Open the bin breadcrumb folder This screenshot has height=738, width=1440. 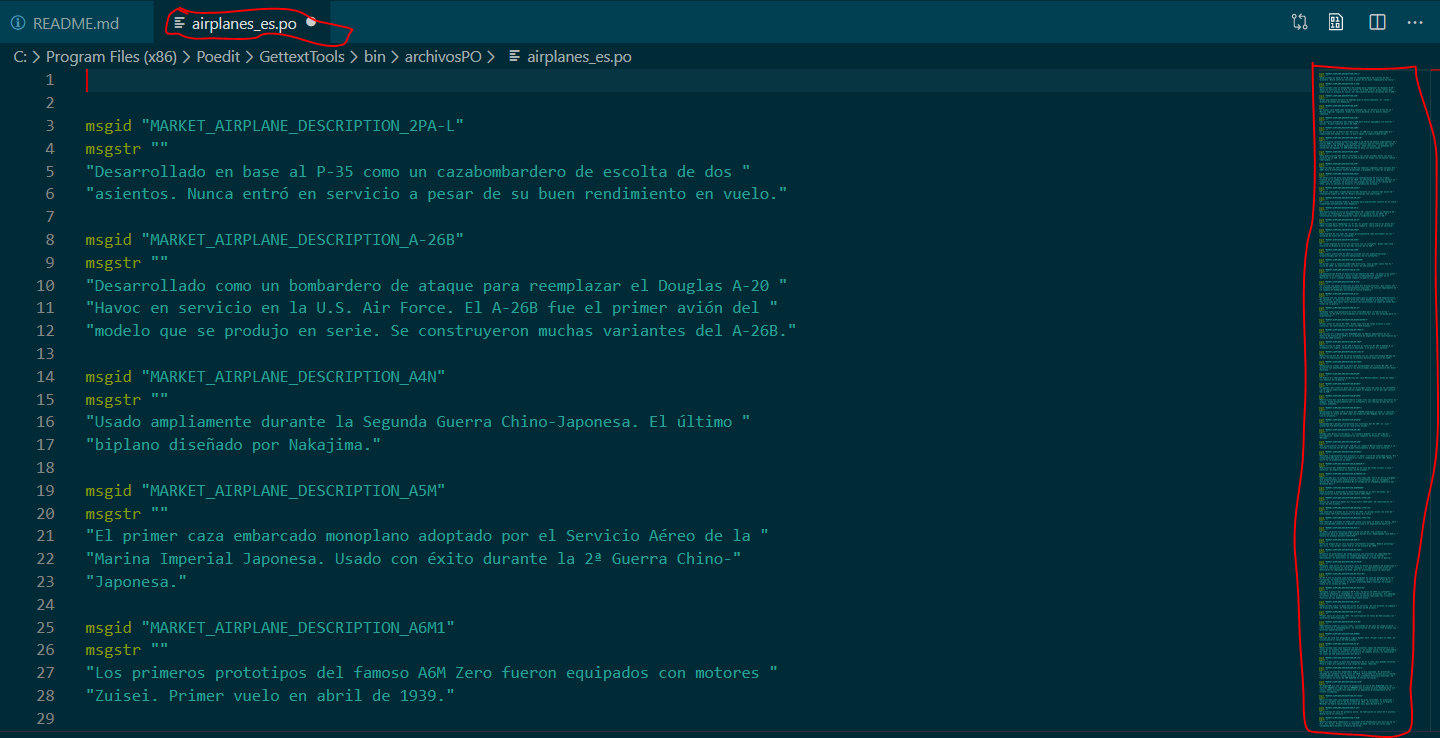point(374,57)
